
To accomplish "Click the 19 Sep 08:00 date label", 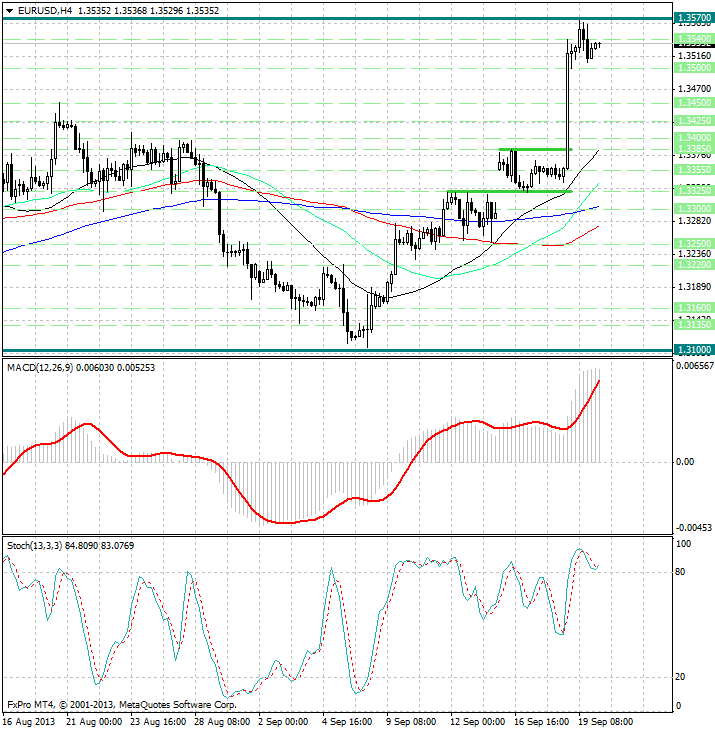I will tap(606, 722).
